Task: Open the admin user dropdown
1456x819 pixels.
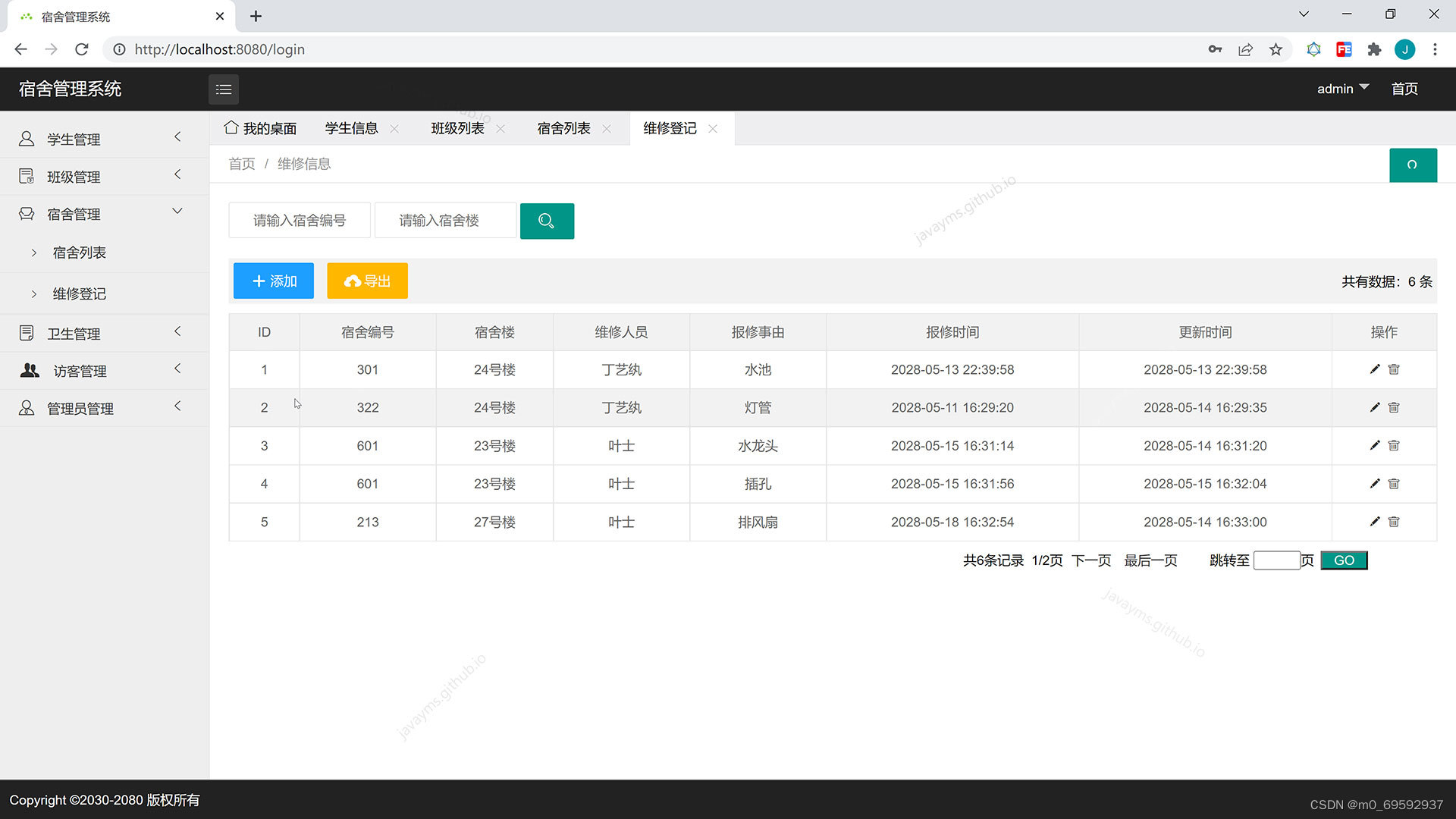Action: 1342,89
